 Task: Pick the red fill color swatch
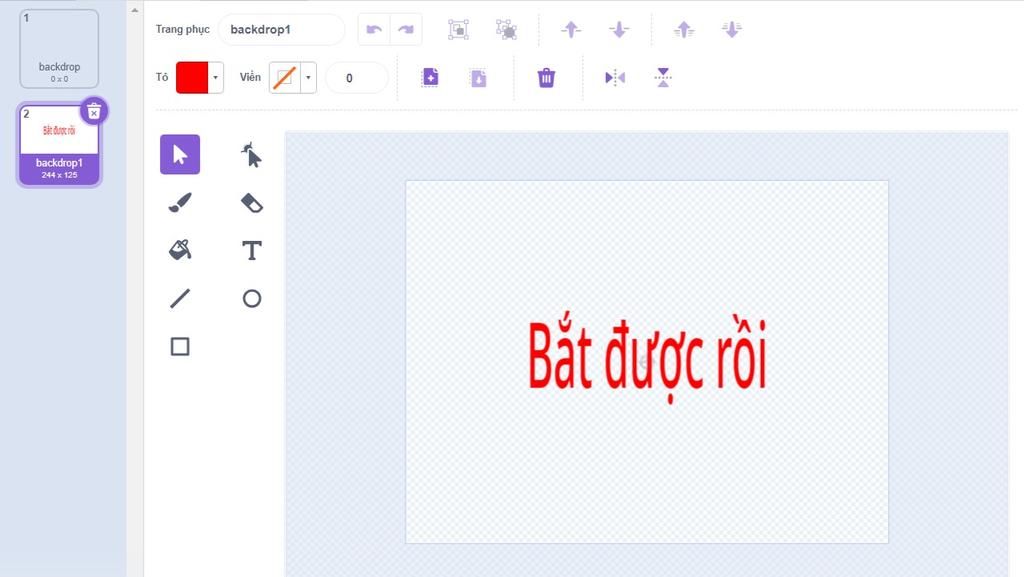click(x=192, y=77)
